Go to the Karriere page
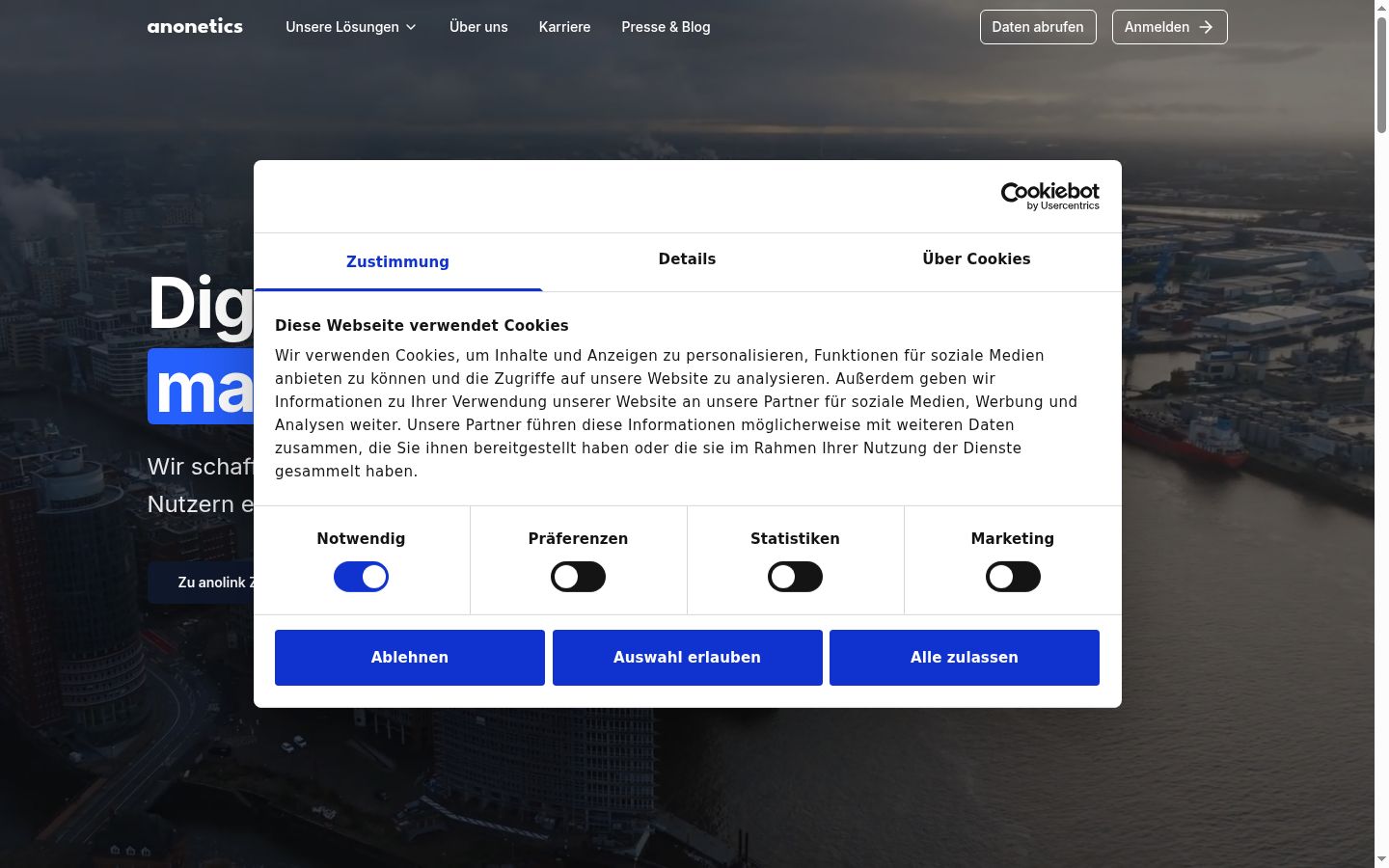1389x868 pixels. pos(564,27)
